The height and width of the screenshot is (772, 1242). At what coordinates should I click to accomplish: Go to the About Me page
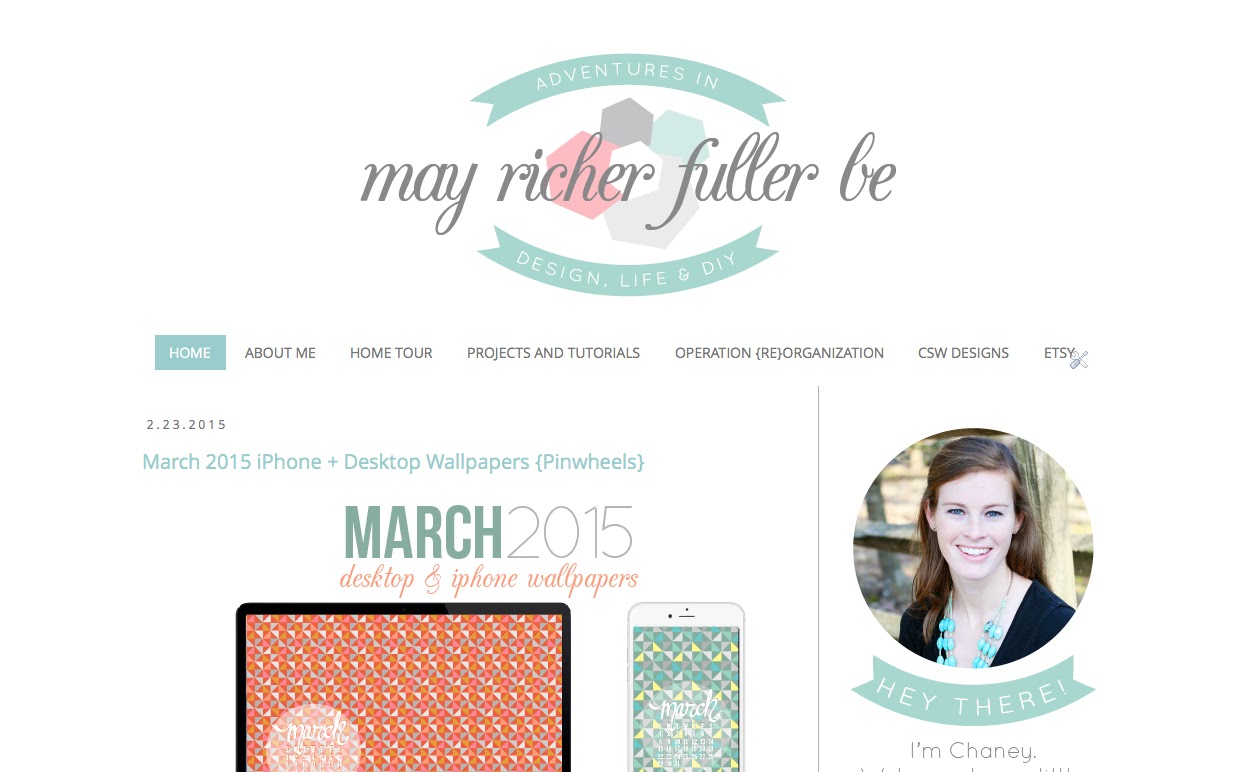[x=280, y=353]
